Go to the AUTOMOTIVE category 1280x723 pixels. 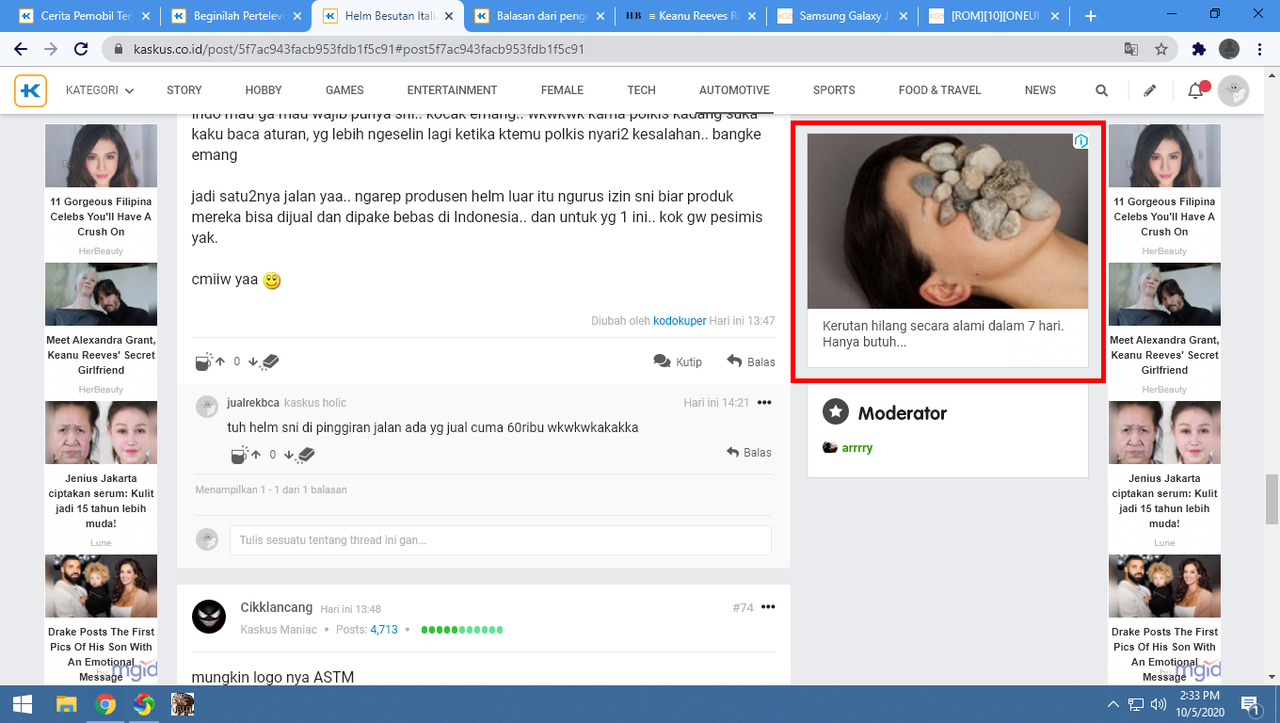coord(734,90)
